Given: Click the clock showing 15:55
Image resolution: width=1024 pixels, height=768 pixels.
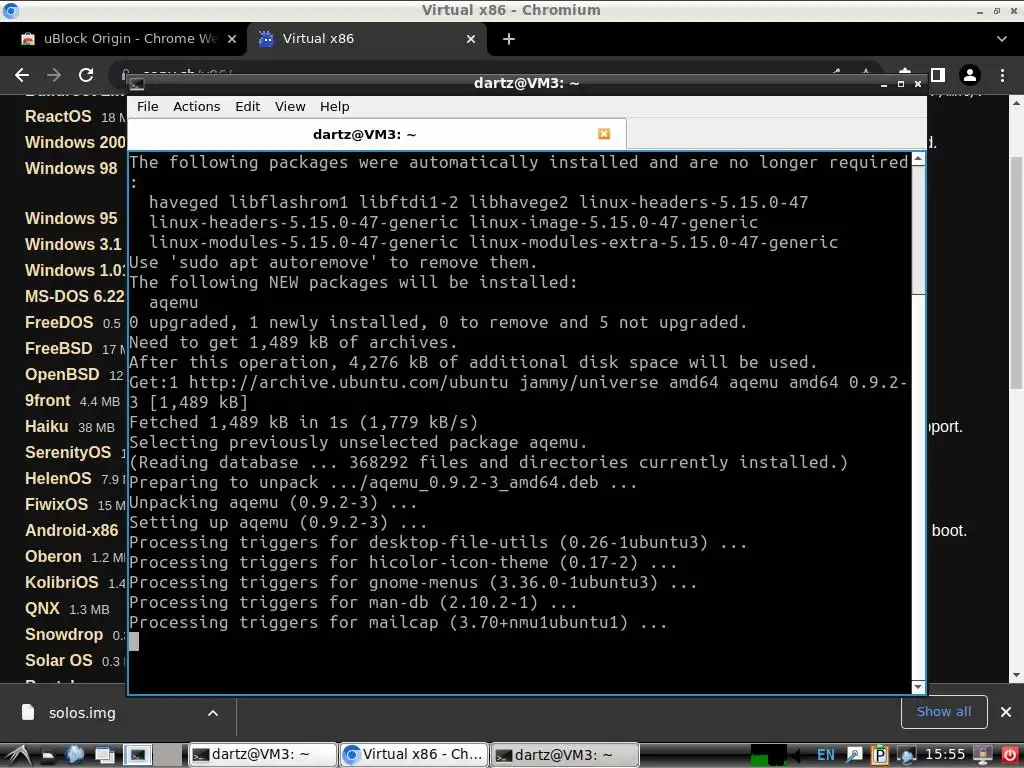Looking at the screenshot, I should pos(945,755).
